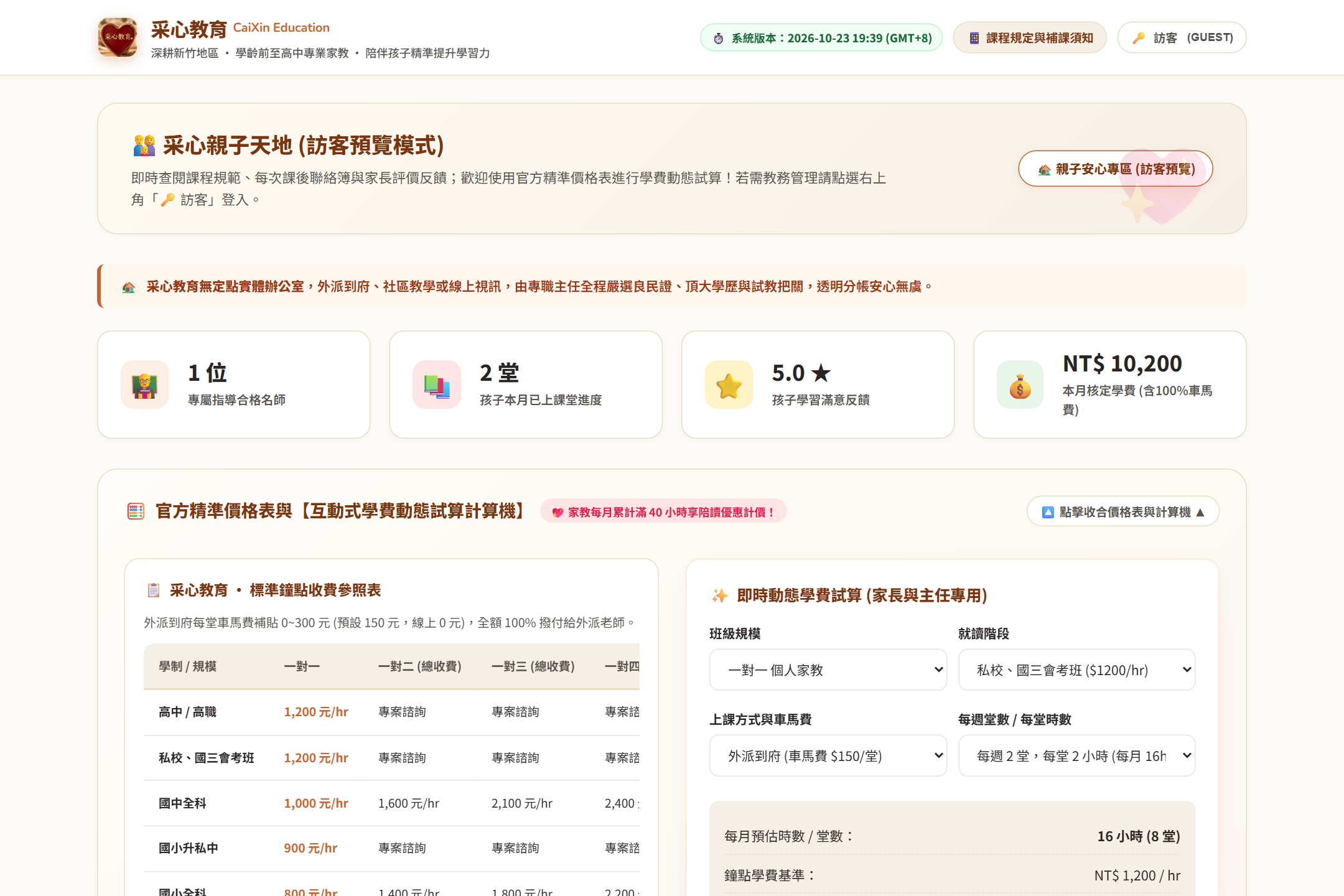Click the 私校、國三會考班 row label
1344x896 pixels.
tap(207, 758)
